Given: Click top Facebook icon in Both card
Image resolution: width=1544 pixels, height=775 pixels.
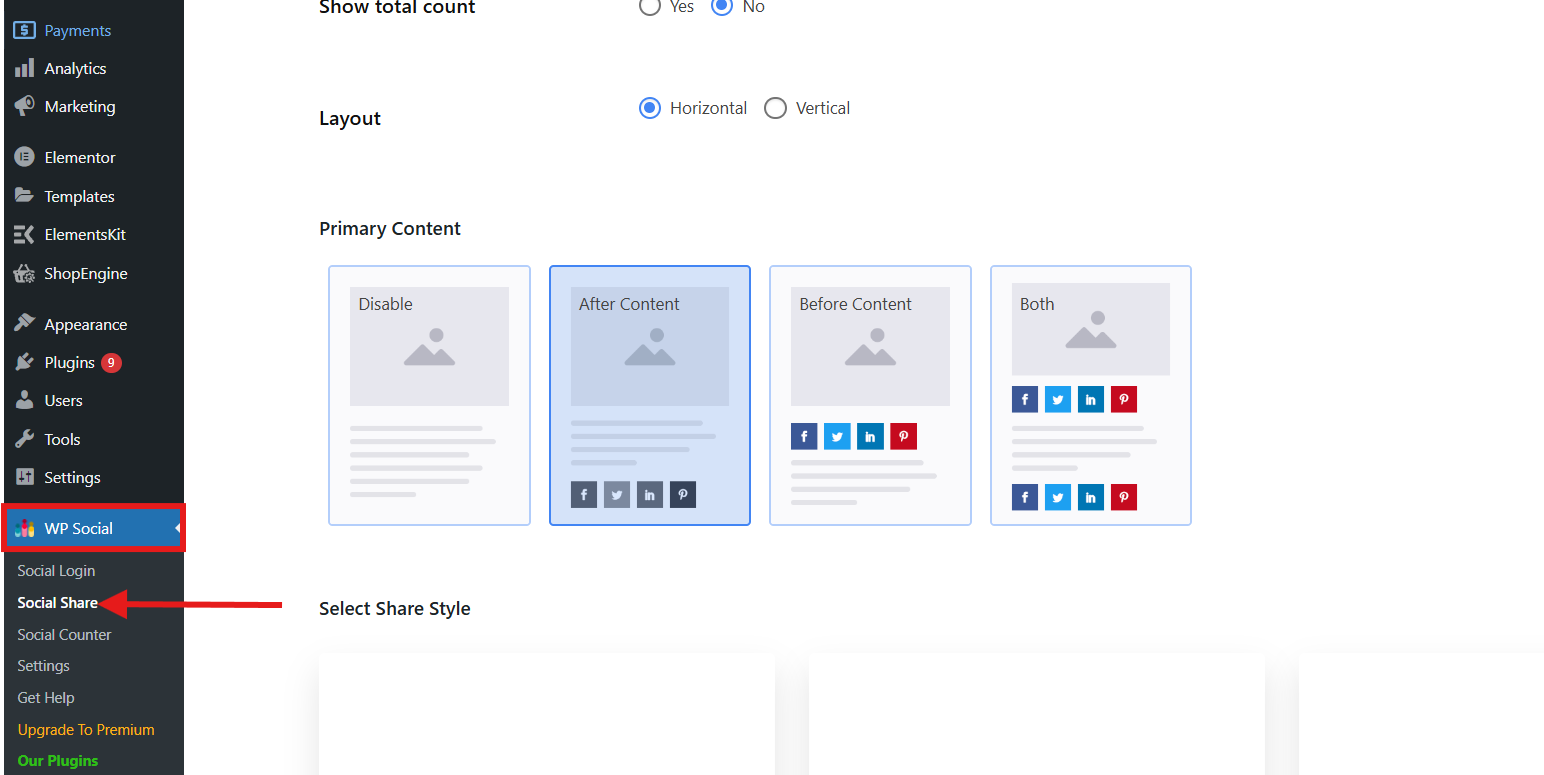Looking at the screenshot, I should pos(1025,400).
